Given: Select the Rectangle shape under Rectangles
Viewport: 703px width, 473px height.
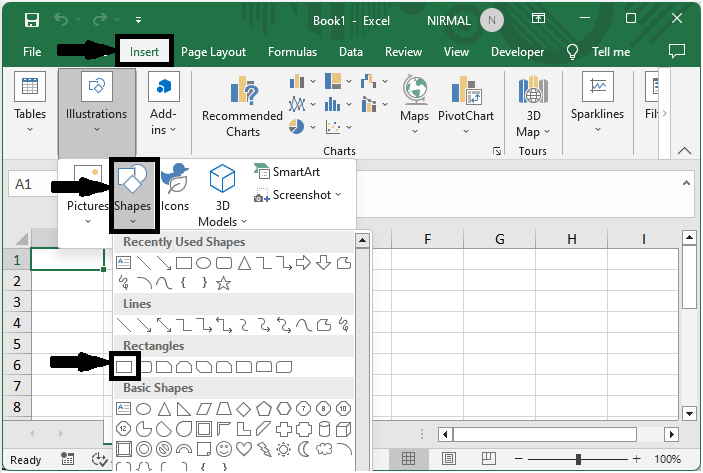Looking at the screenshot, I should pos(124,367).
